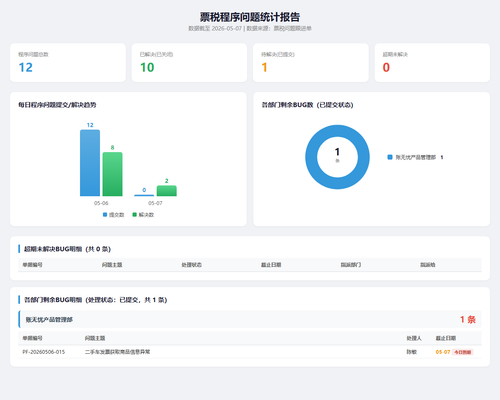Click the data date 2026-05-07 subtitle line

point(250,28)
